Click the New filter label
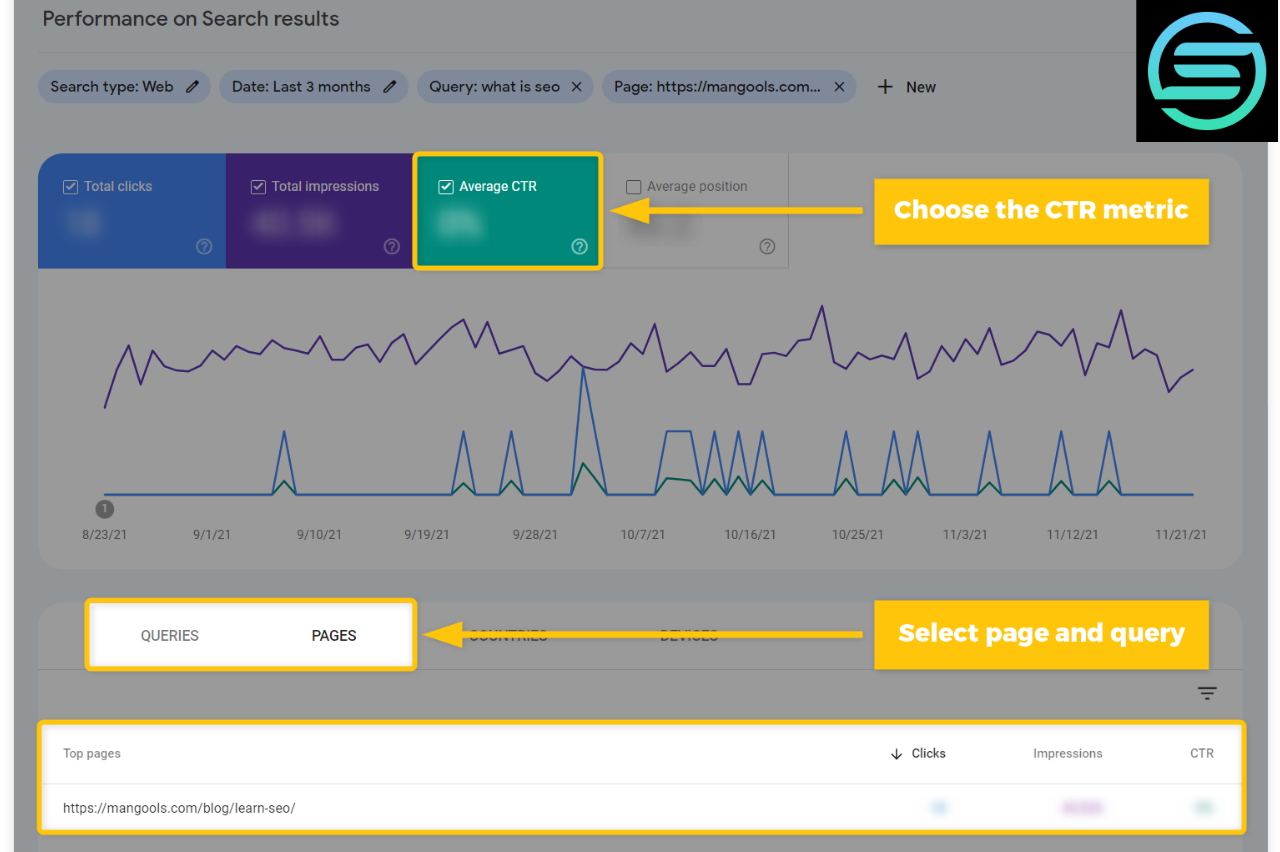1280x852 pixels. pyautogui.click(x=921, y=87)
